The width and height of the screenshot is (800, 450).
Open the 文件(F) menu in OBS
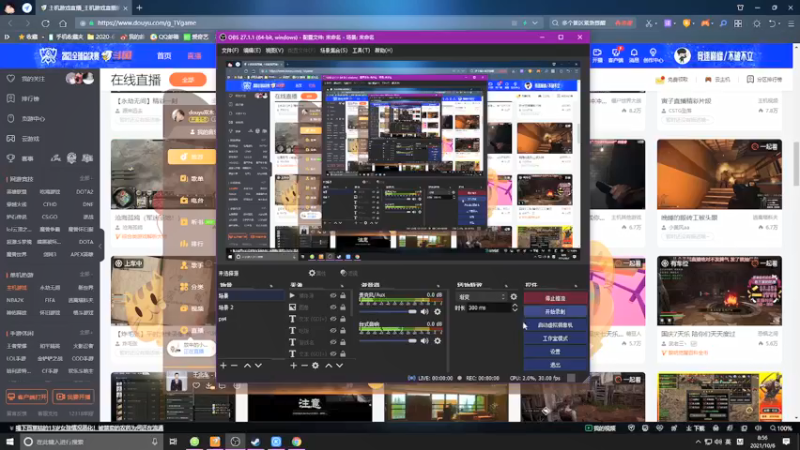[x=230, y=51]
